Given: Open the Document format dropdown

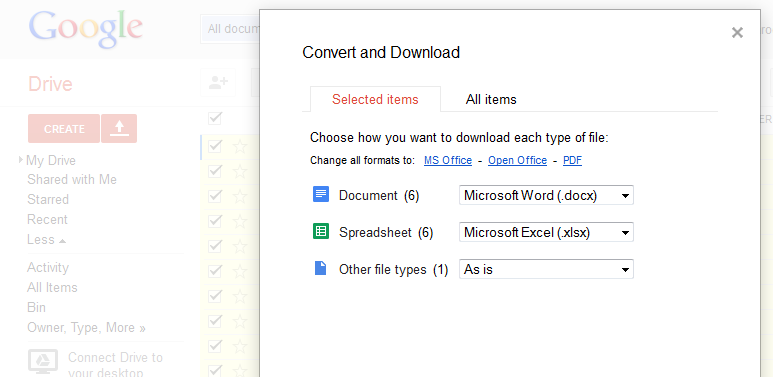Looking at the screenshot, I should click(546, 195).
